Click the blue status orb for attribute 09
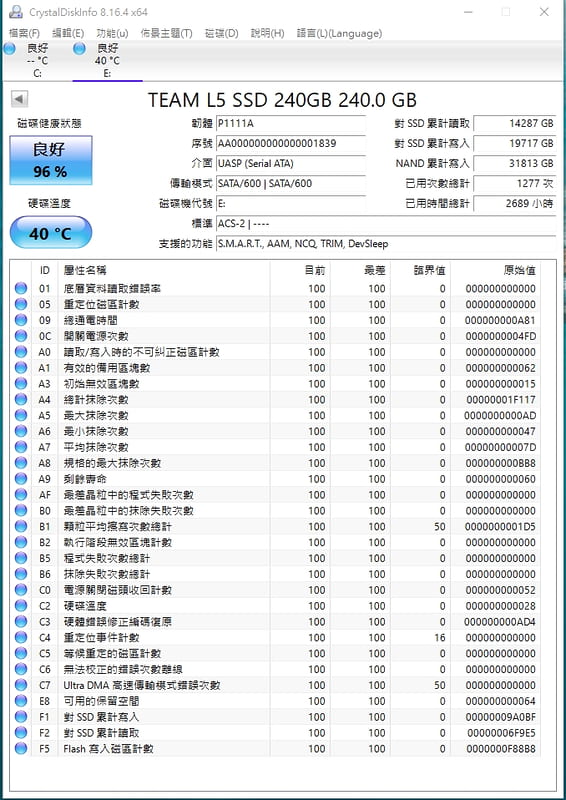This screenshot has height=800, width=566. tap(21, 320)
